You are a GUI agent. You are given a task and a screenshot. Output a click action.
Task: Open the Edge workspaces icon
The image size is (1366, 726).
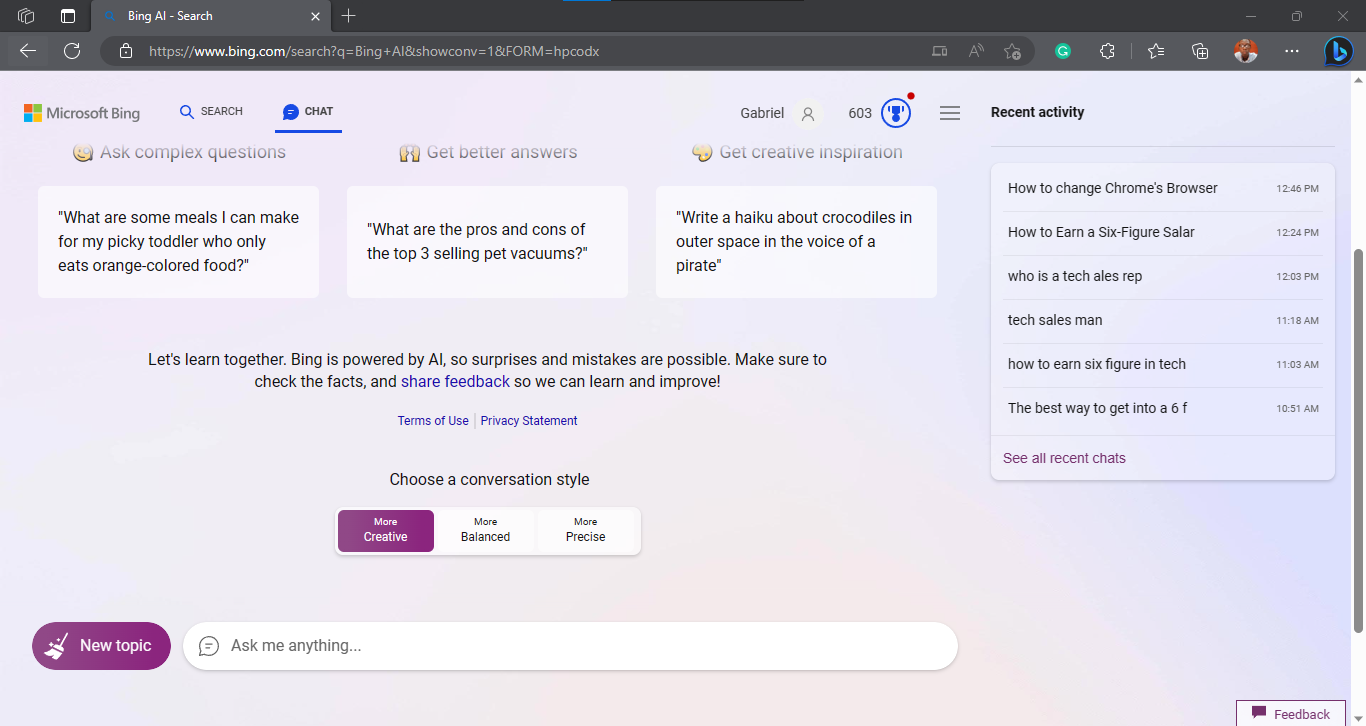27,16
